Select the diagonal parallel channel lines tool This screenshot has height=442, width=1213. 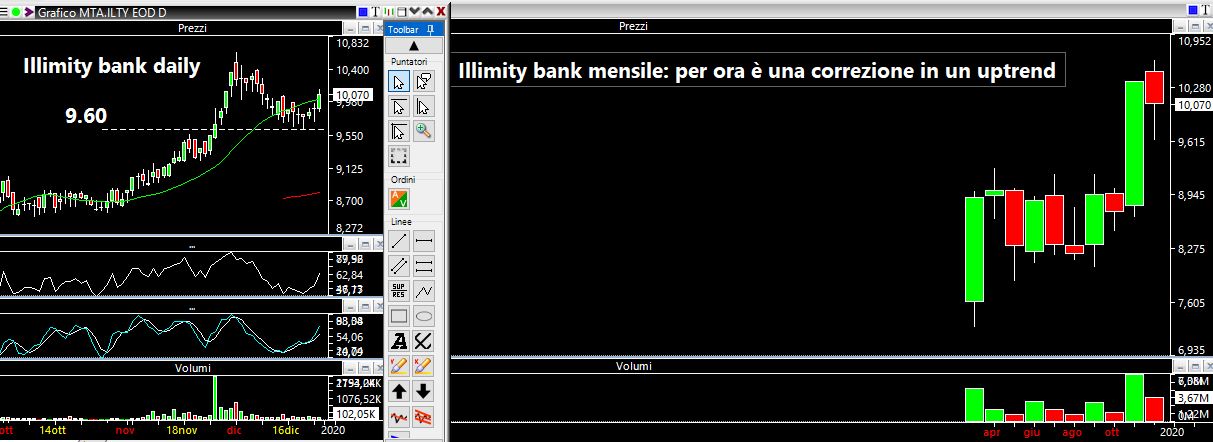point(399,266)
